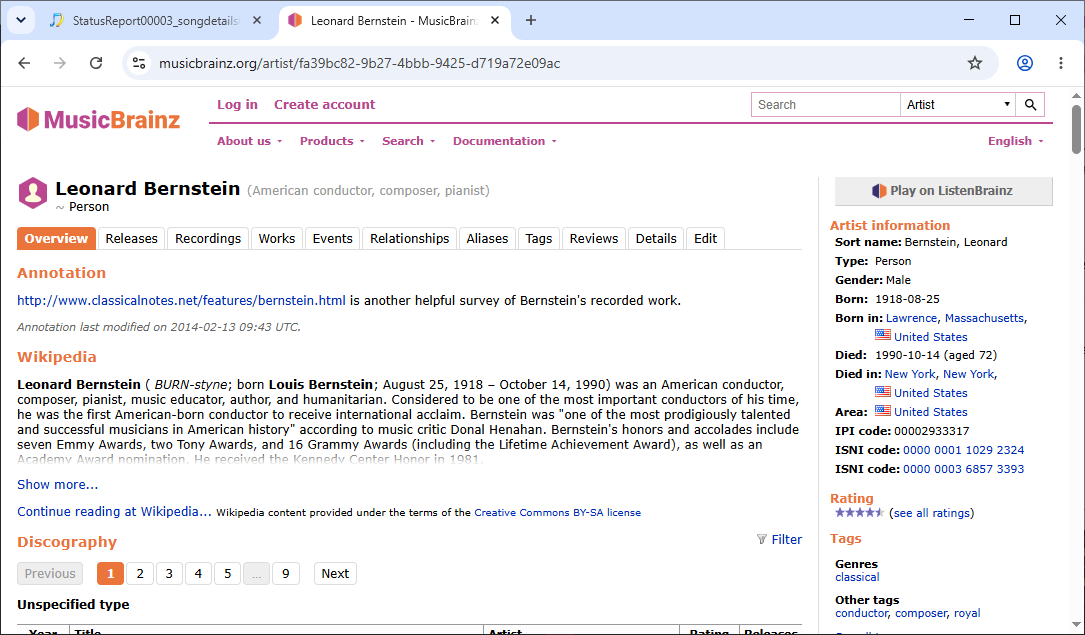Screen dimensions: 1085x635
Task: Go to discography page 4
Action: 198,573
